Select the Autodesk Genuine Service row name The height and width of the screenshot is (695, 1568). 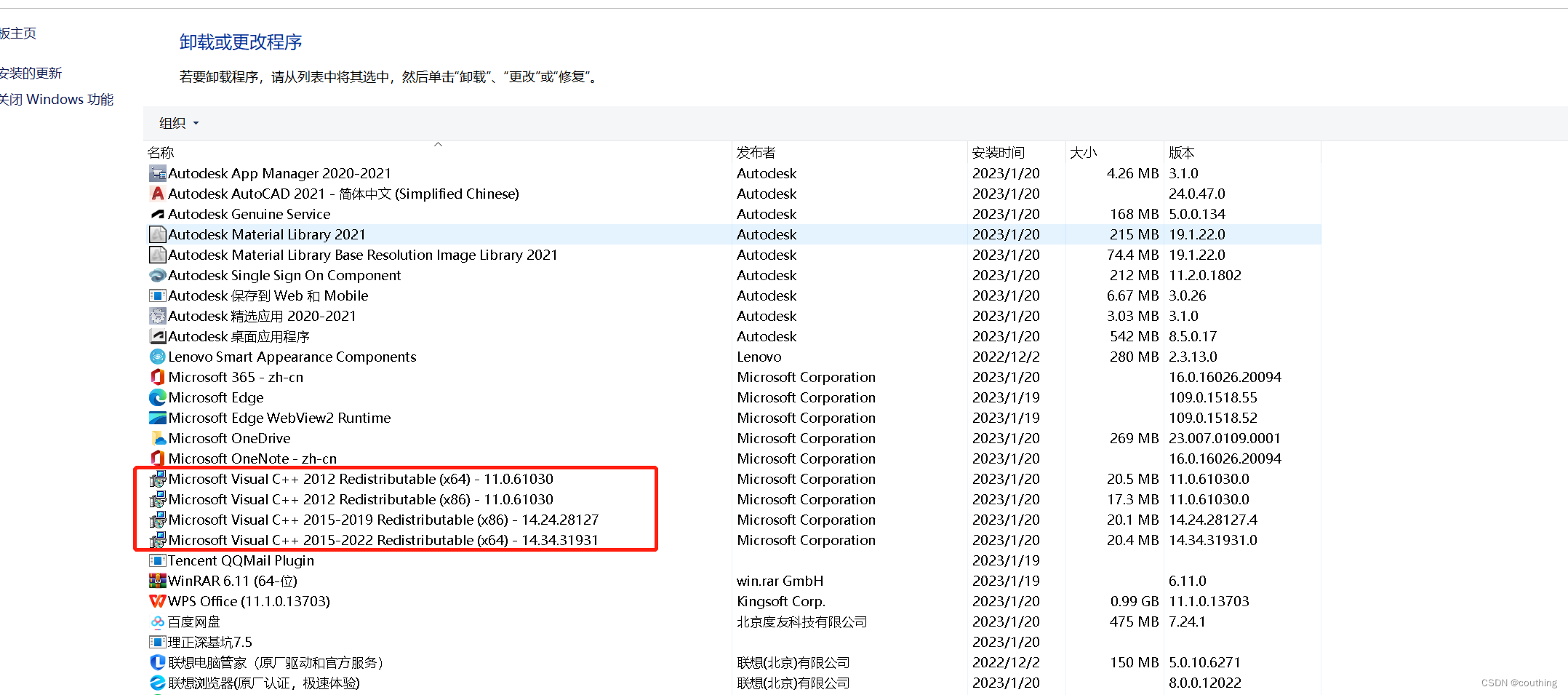(249, 214)
